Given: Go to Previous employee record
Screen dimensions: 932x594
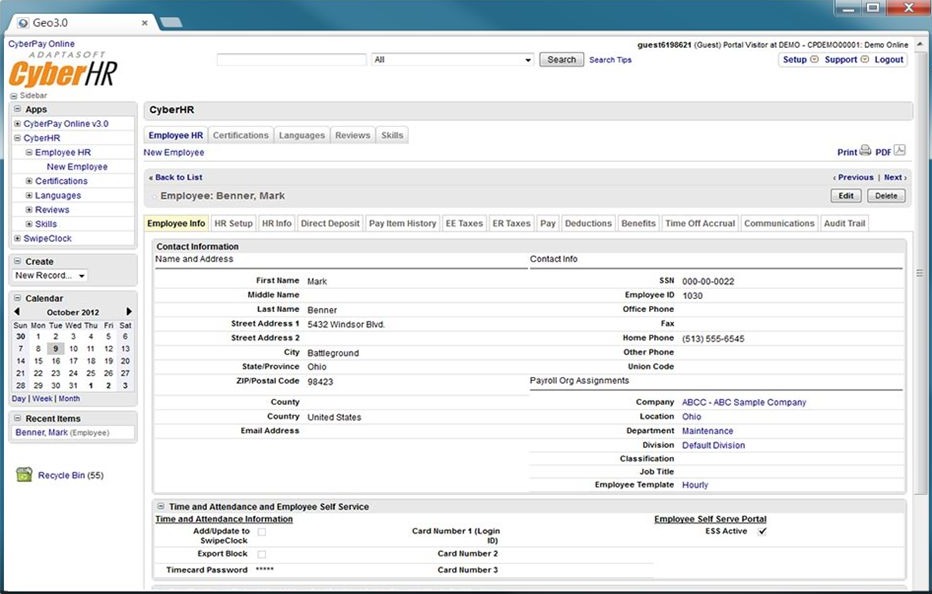Looking at the screenshot, I should (x=854, y=177).
